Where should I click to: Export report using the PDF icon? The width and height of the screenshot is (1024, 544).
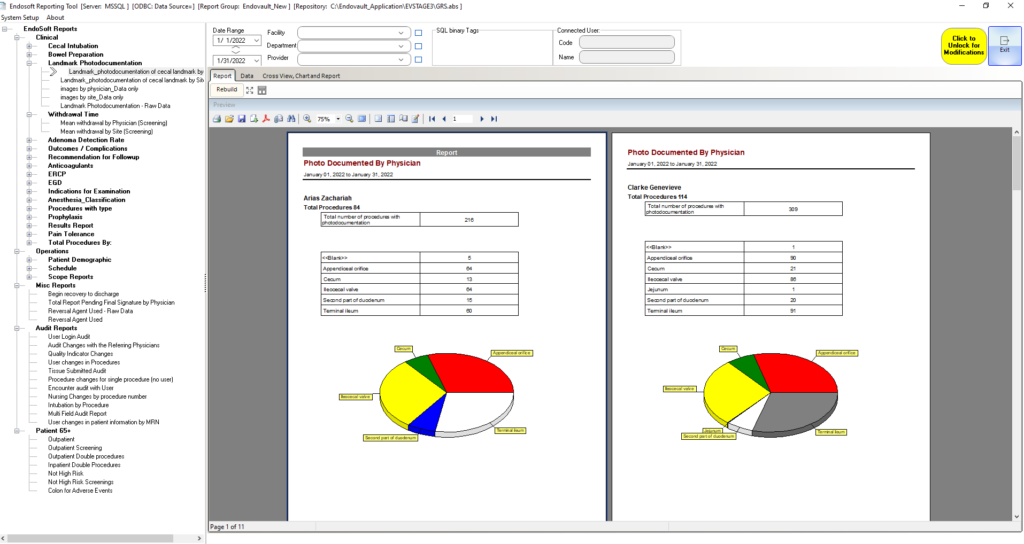pyautogui.click(x=266, y=119)
